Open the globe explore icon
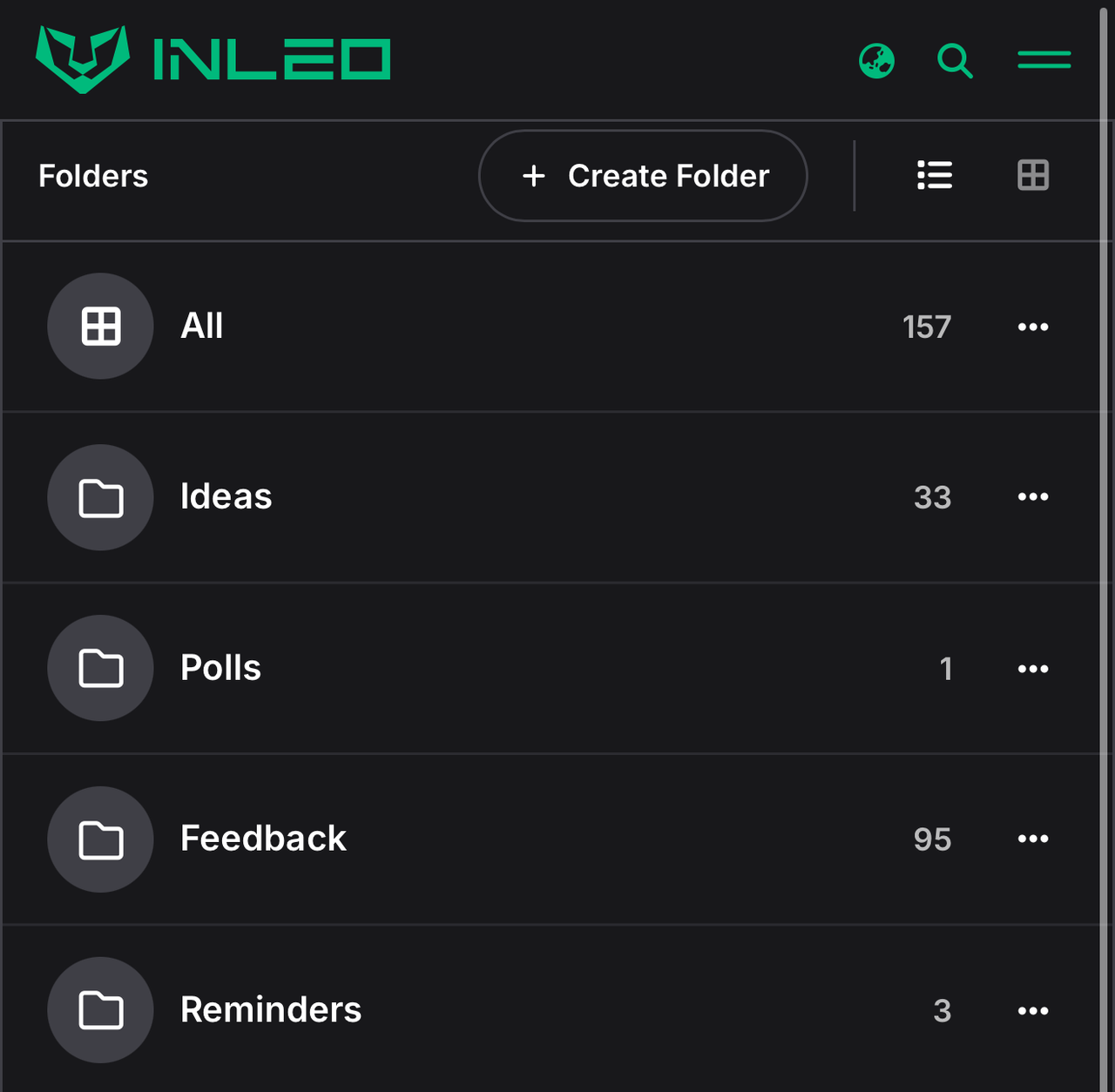The image size is (1115, 1092). coord(876,61)
